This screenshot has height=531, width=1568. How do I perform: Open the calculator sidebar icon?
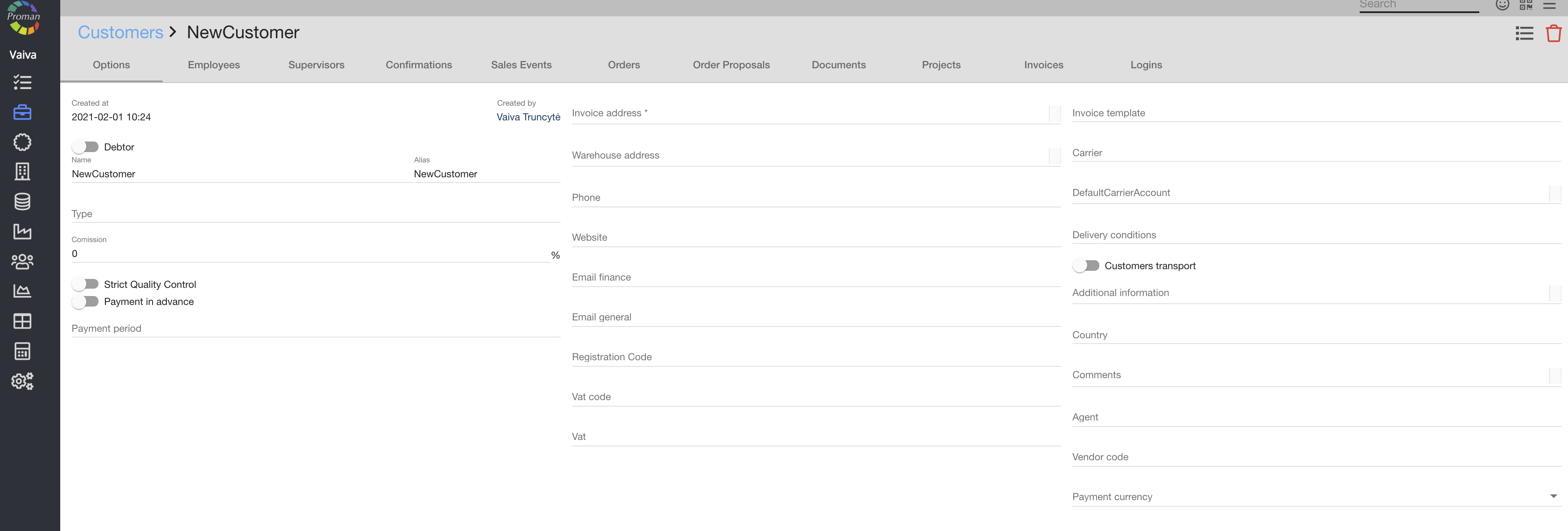pyautogui.click(x=22, y=351)
